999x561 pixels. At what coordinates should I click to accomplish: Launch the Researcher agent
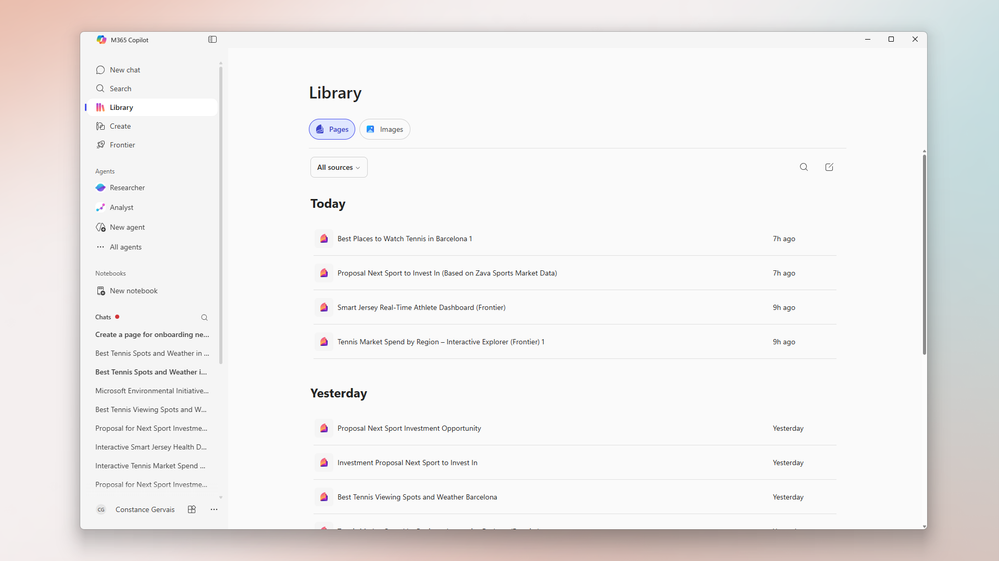coord(152,188)
